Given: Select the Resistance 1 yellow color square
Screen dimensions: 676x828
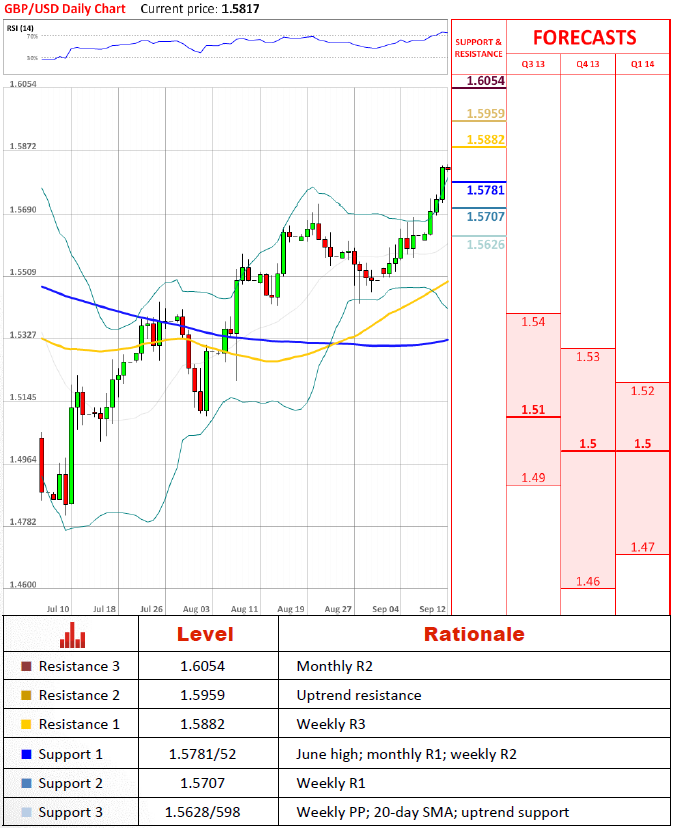Looking at the screenshot, I should [26, 724].
